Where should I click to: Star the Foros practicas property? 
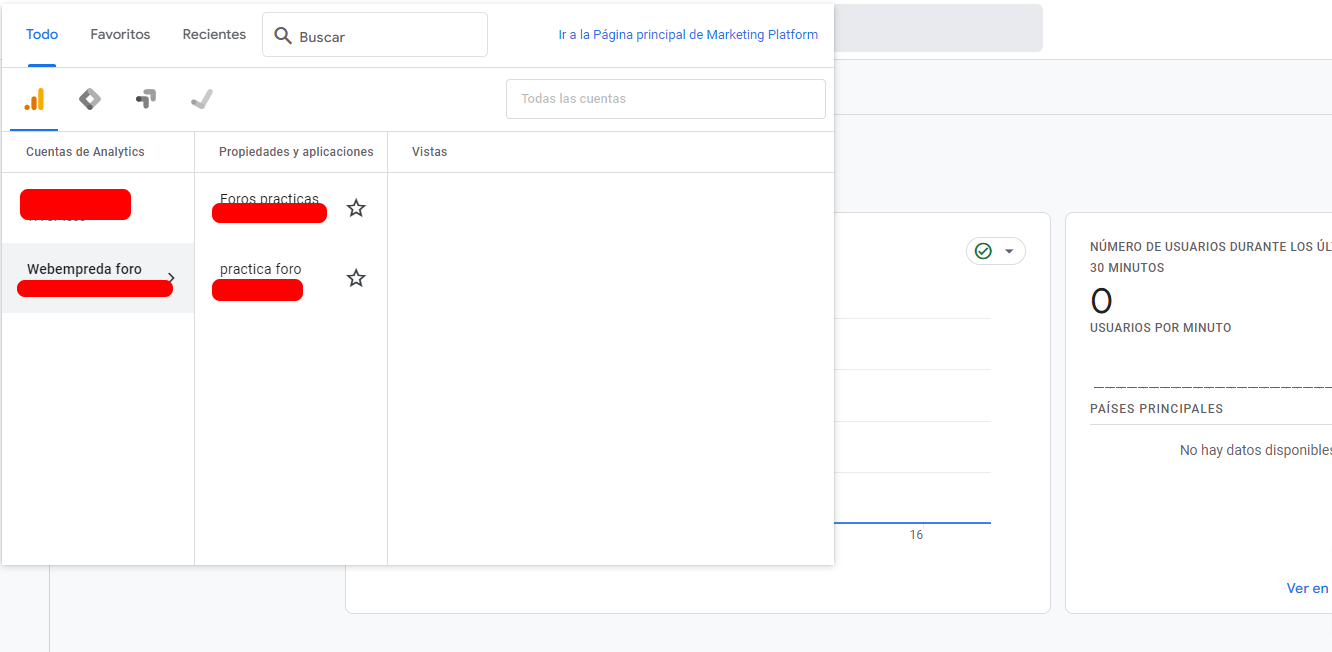pos(356,208)
